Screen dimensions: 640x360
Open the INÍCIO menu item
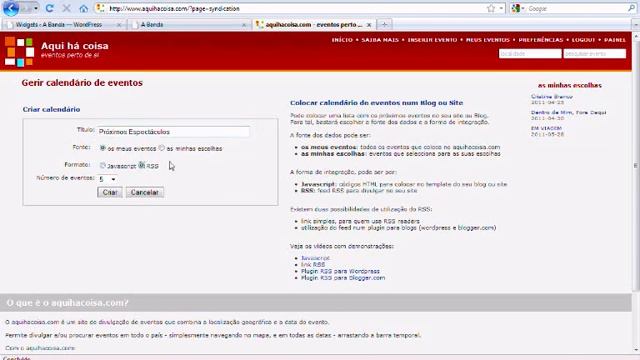pos(342,40)
